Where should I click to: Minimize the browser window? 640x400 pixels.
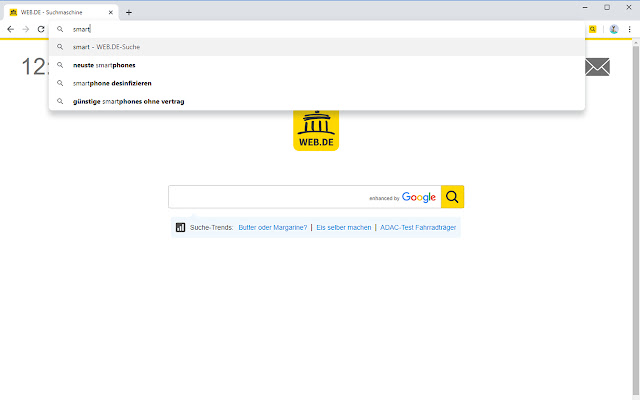585,7
